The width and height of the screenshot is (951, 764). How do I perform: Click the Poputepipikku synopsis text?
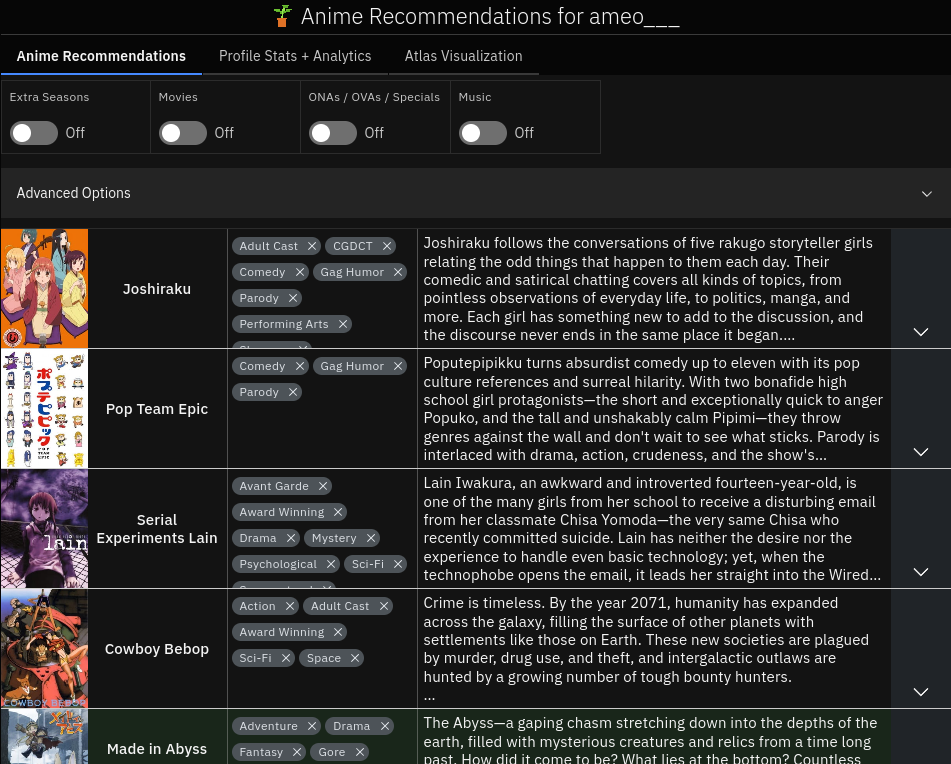coord(654,409)
